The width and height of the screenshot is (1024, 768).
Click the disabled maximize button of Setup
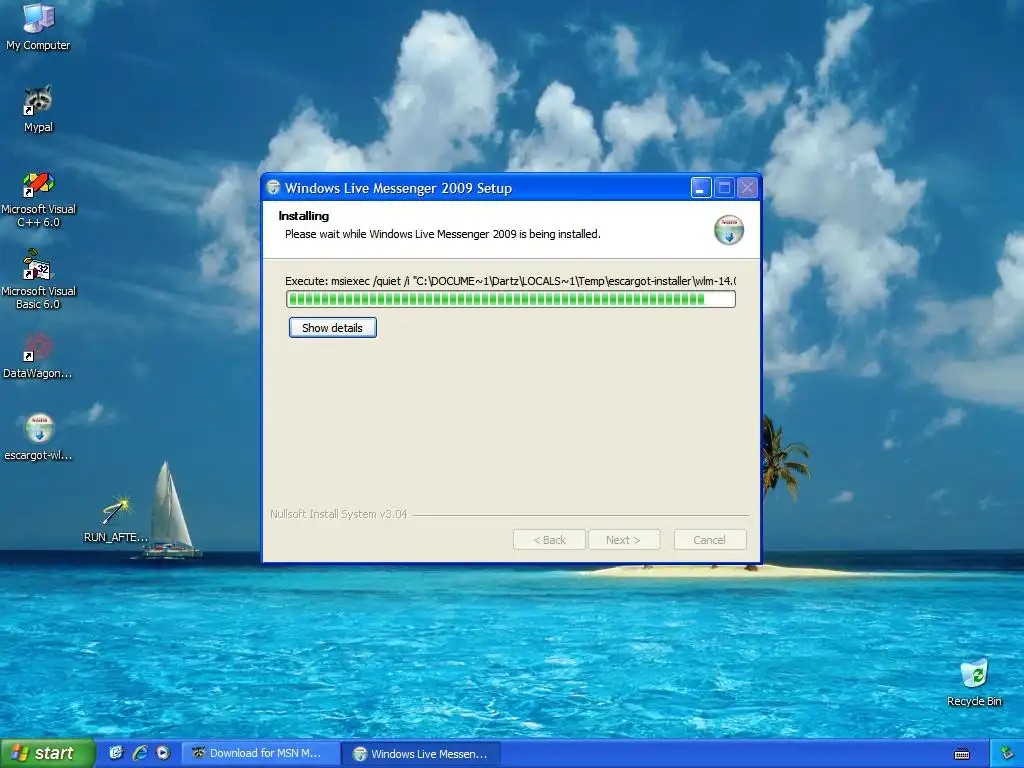724,188
